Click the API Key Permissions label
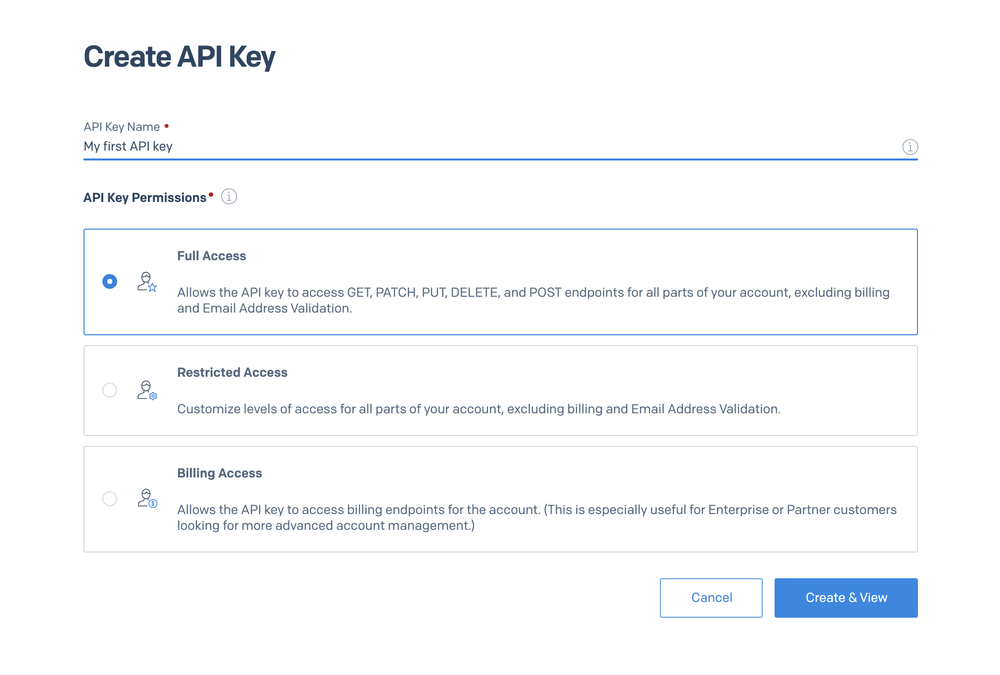This screenshot has height=675, width=1000. point(145,198)
